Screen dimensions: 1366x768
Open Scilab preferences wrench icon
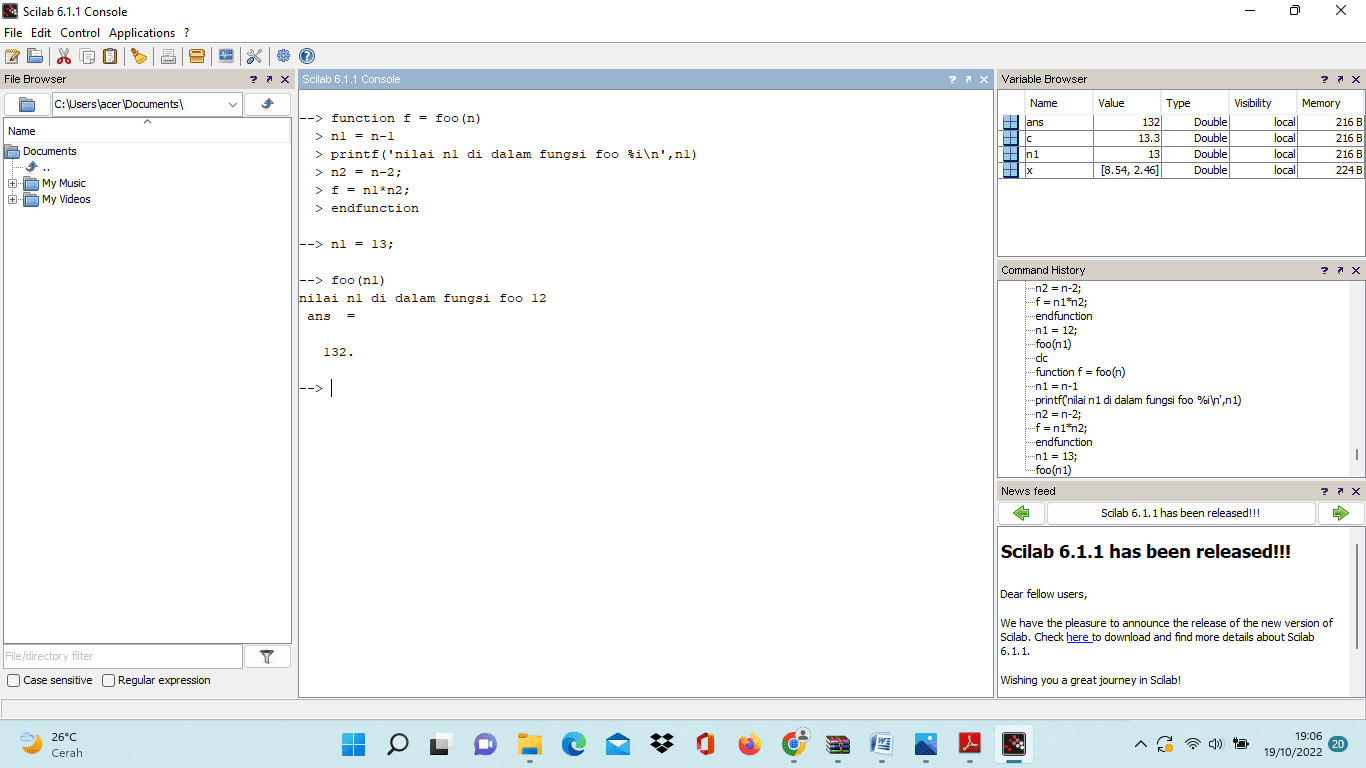pyautogui.click(x=254, y=56)
